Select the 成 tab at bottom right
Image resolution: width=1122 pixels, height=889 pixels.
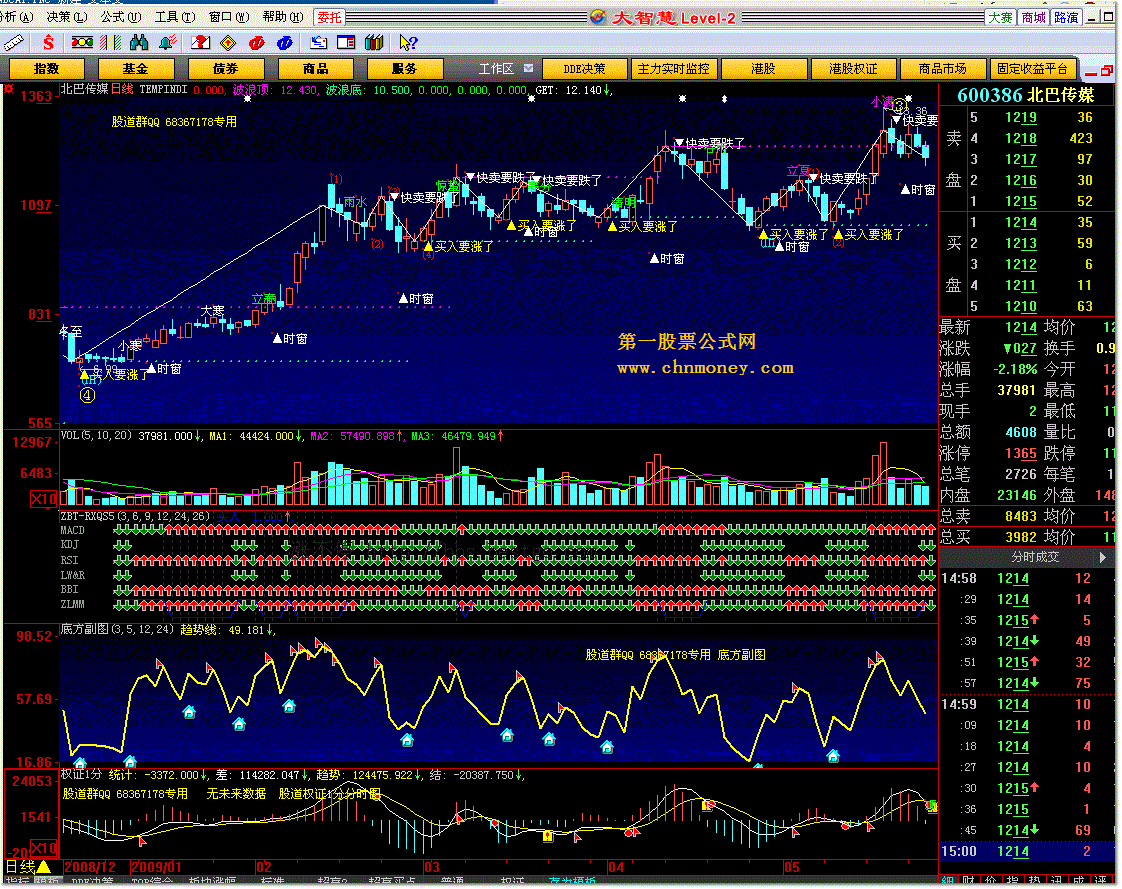1079,881
